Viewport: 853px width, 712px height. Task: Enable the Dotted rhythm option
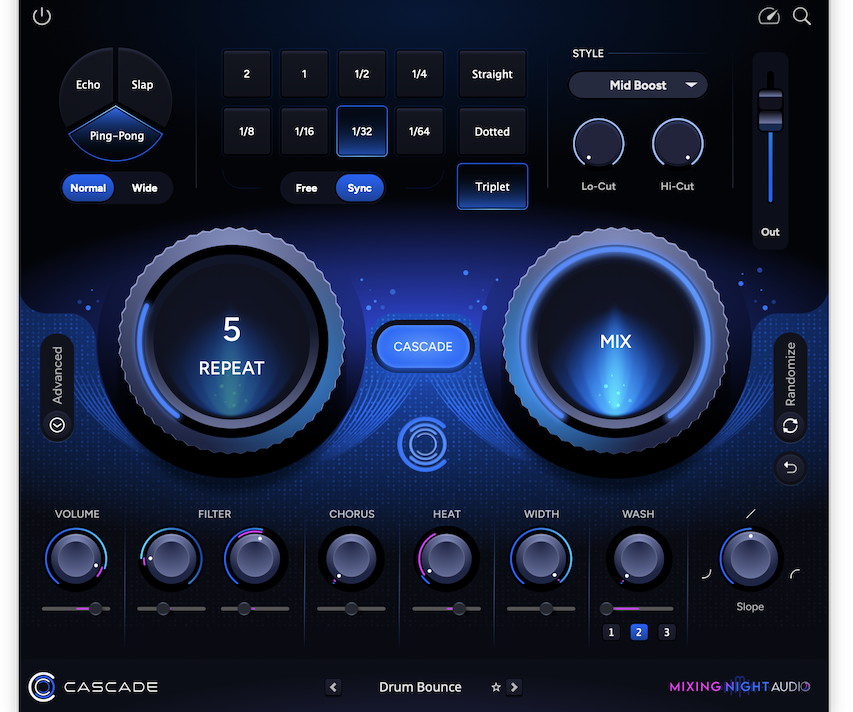pyautogui.click(x=492, y=132)
